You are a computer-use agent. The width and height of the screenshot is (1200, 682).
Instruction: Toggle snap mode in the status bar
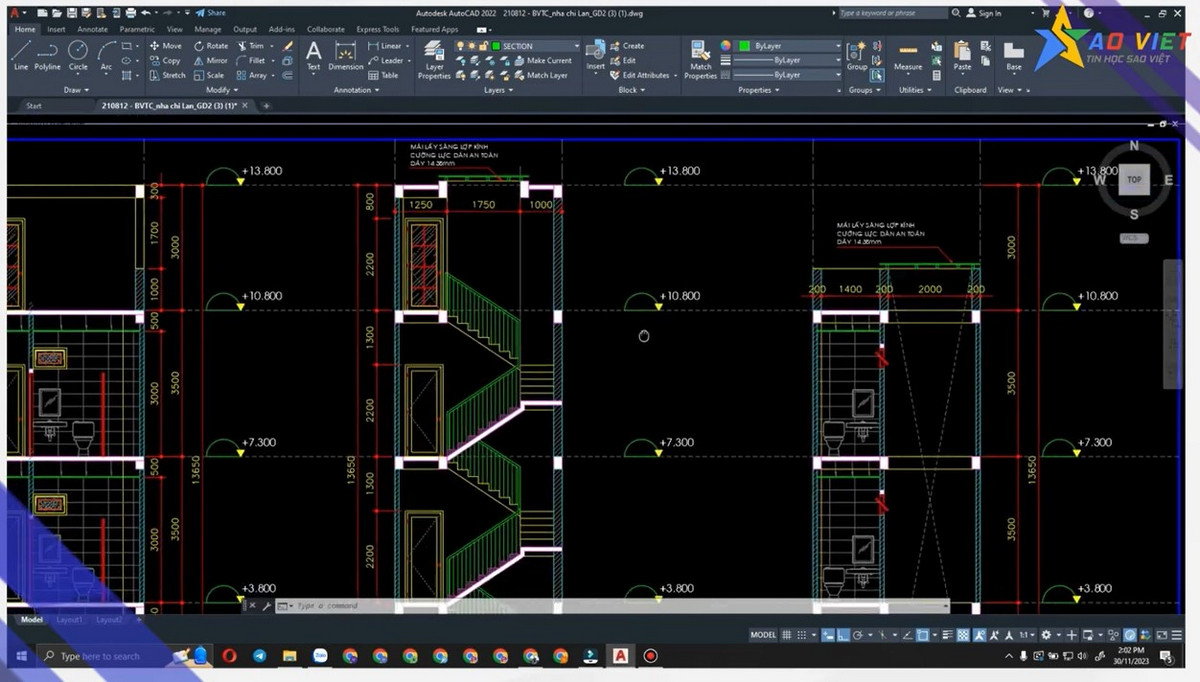(x=800, y=635)
